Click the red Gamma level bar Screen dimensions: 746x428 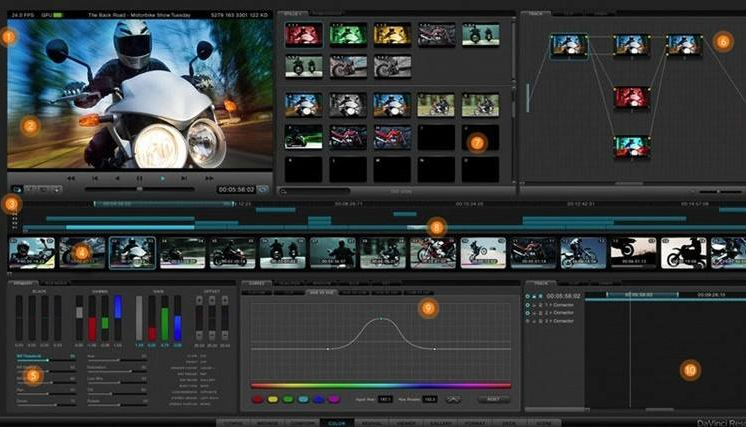pyautogui.click(x=92, y=329)
